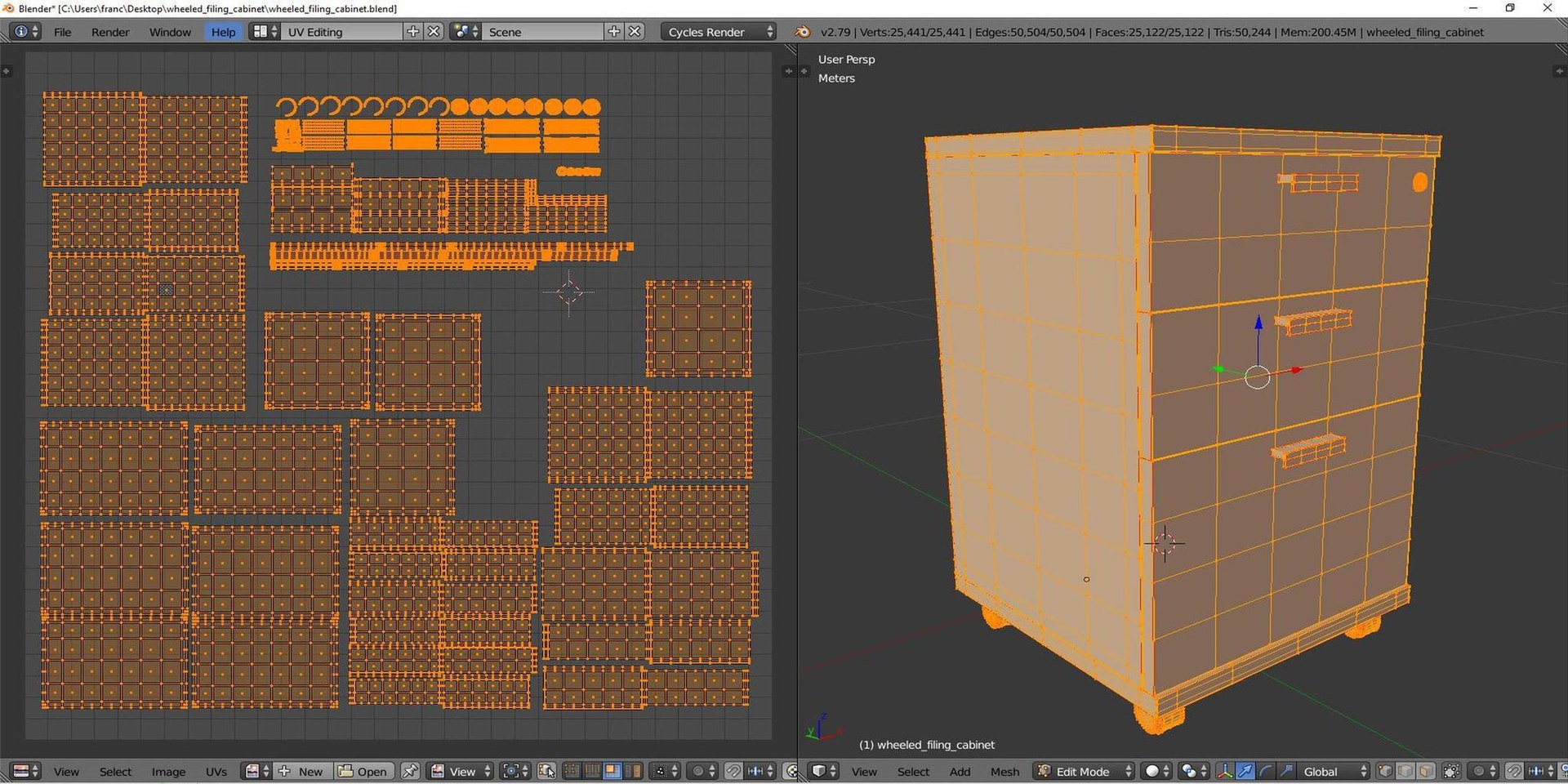Open the File menu
Screen dimensions: 1568x784
click(x=62, y=32)
